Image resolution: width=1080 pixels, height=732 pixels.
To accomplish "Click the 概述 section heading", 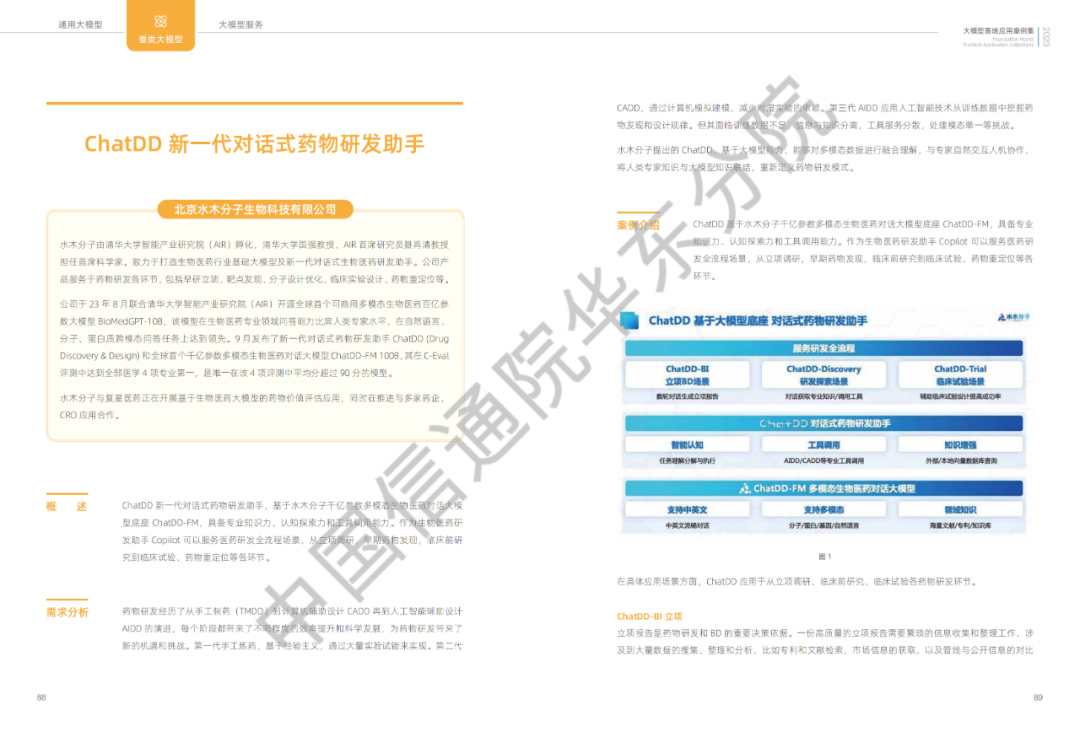I will (67, 507).
